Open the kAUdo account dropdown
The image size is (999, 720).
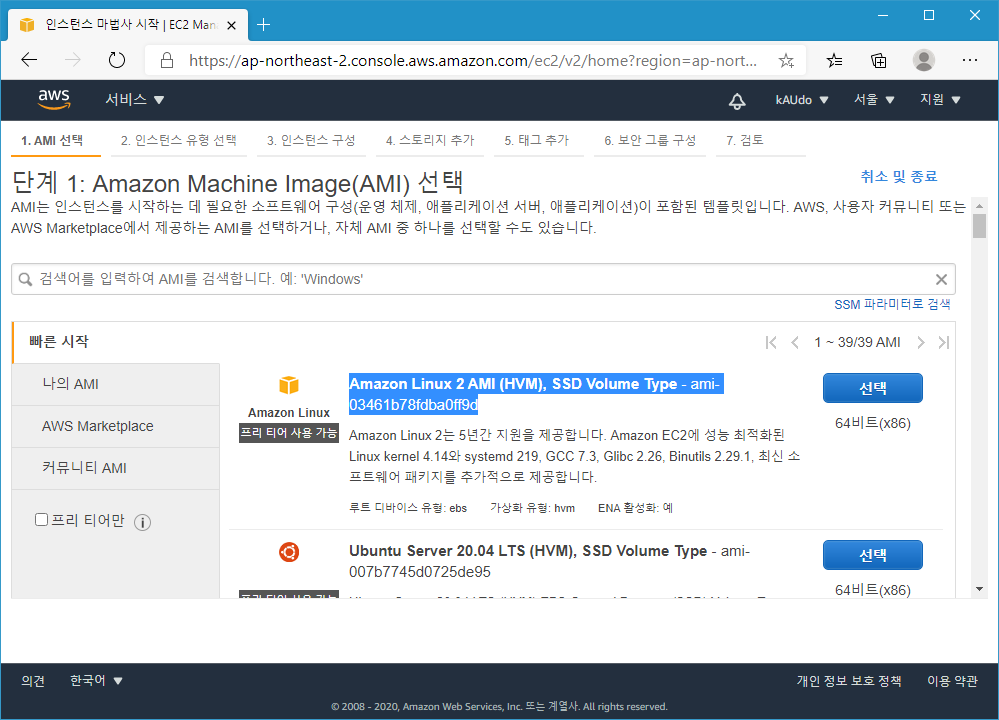tap(801, 100)
